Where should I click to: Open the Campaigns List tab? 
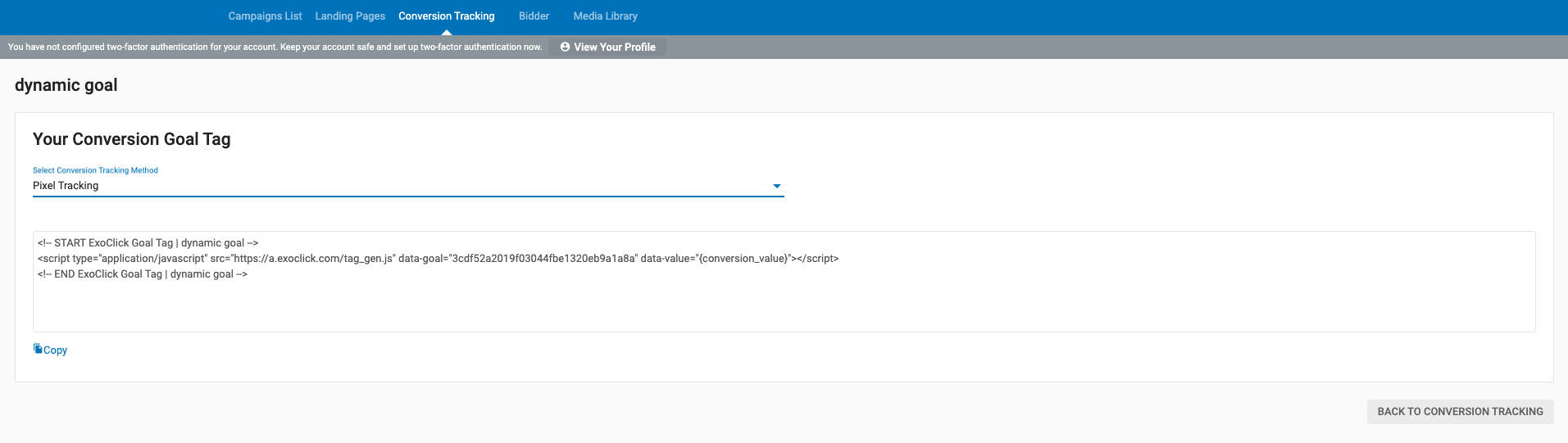[x=265, y=16]
